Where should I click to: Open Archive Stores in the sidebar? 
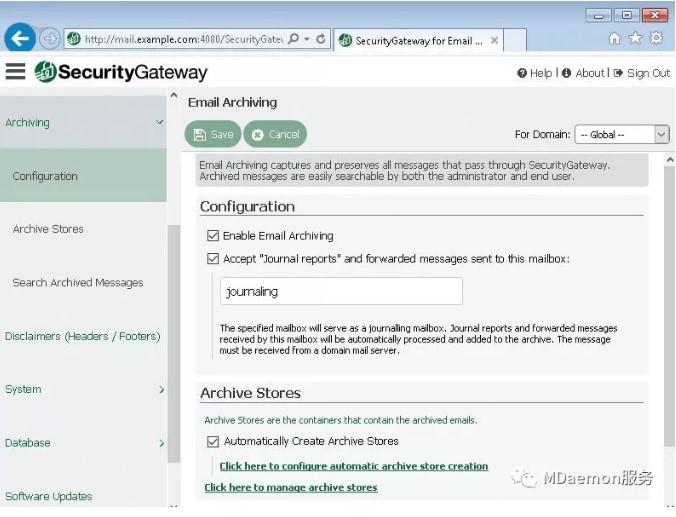(83, 229)
